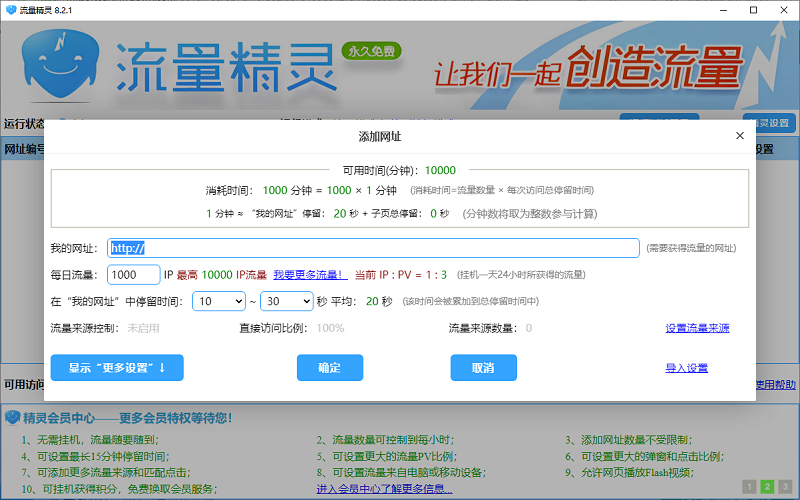800x500 pixels.
Task: Click the 确定 button
Action: click(329, 368)
